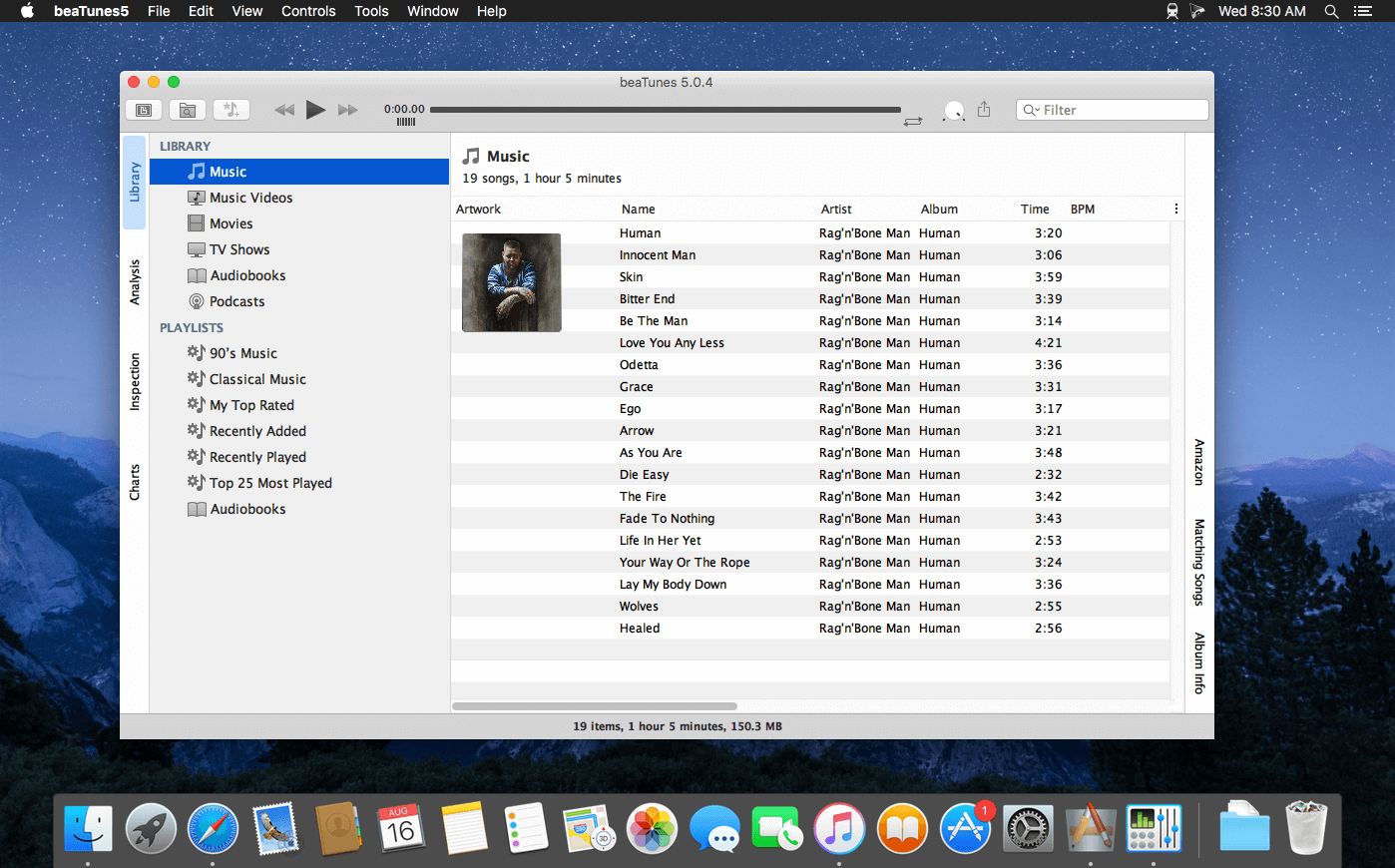The image size is (1395, 868).
Task: Click in the playback progress bar
Action: pos(665,110)
